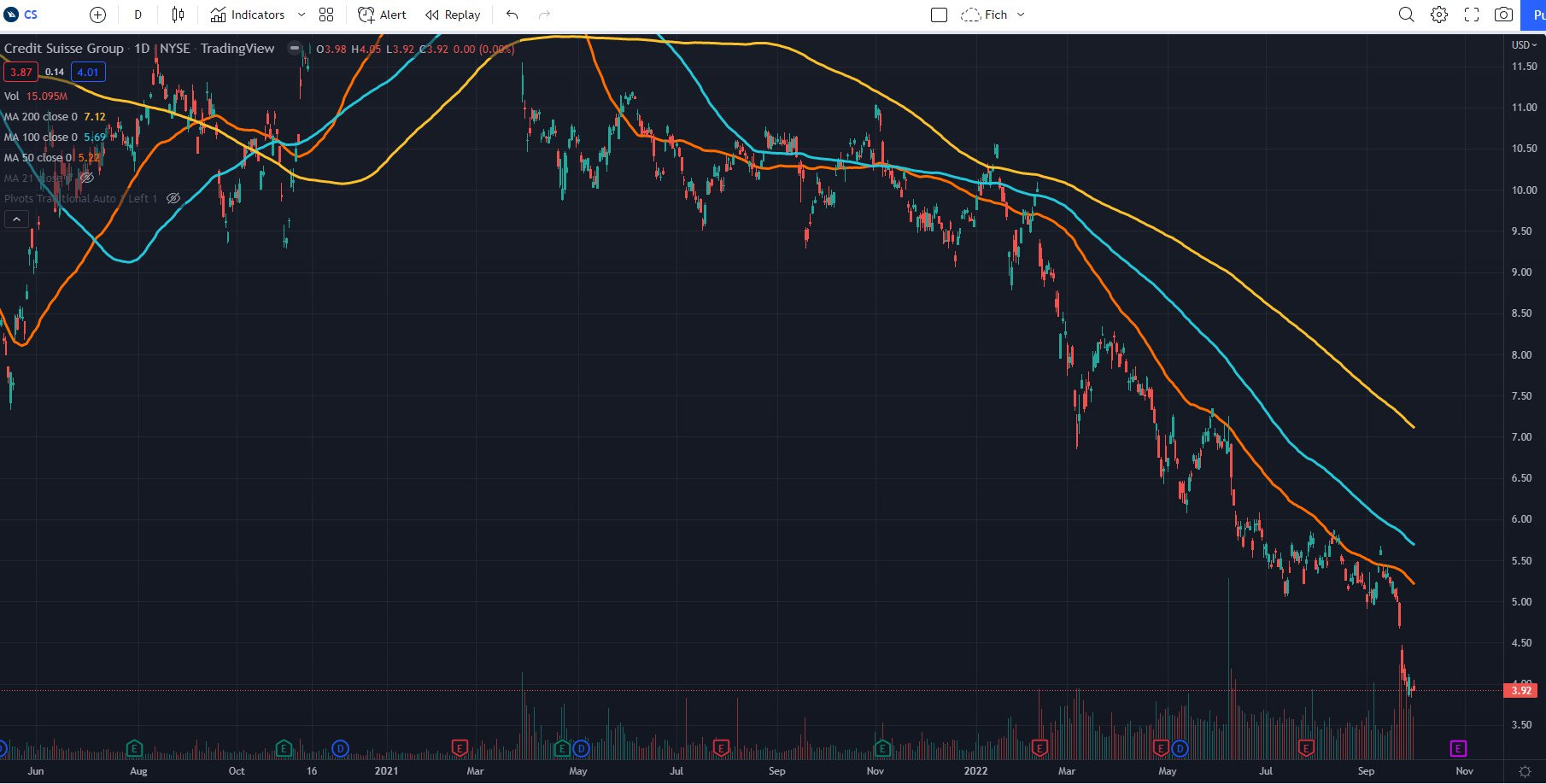Click the 7.00 price scale label
This screenshot has width=1546, height=784.
(1521, 437)
